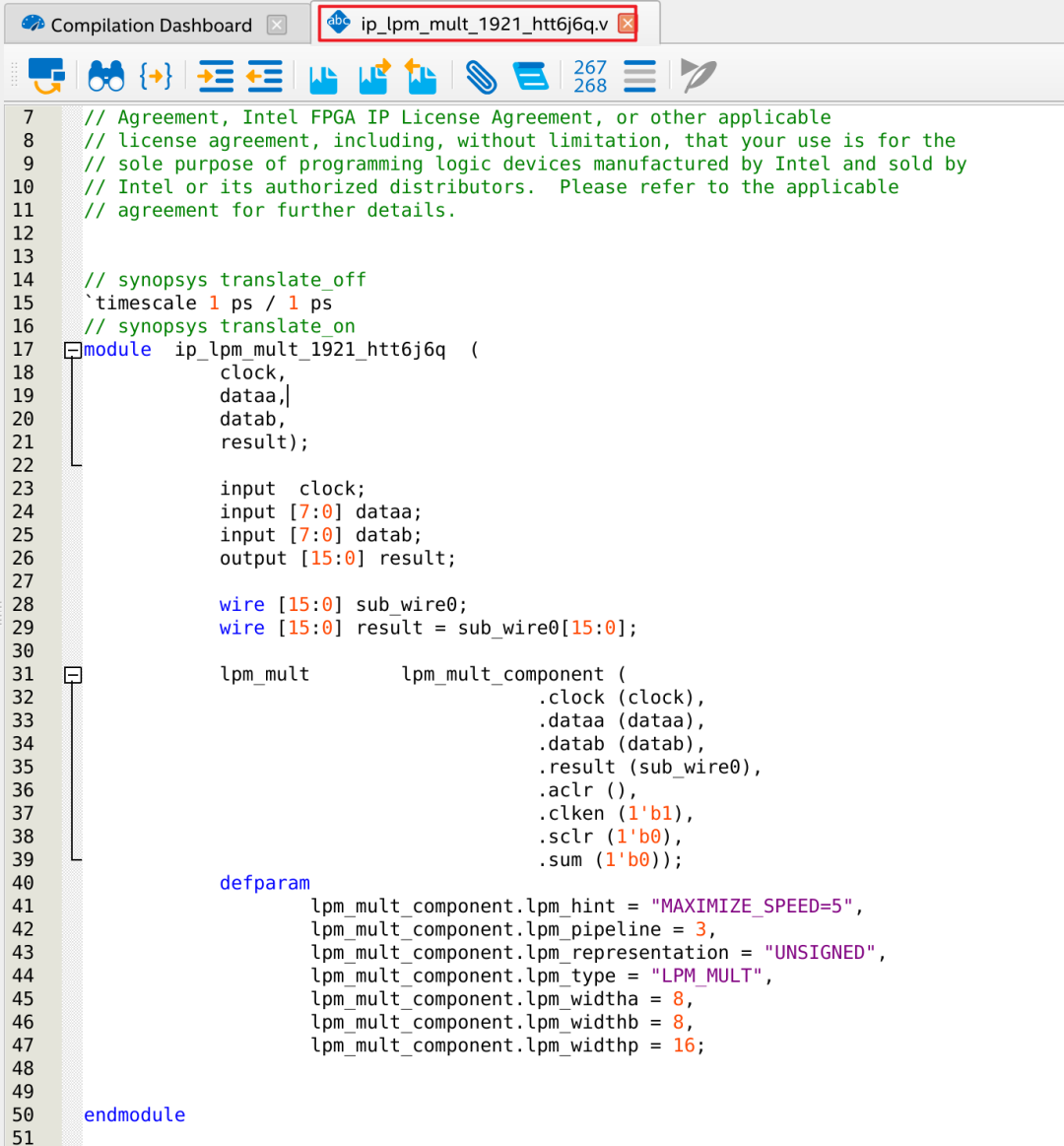This screenshot has height=1146, width=1064.
Task: Jump to previous bookmark icon
Action: click(x=421, y=76)
